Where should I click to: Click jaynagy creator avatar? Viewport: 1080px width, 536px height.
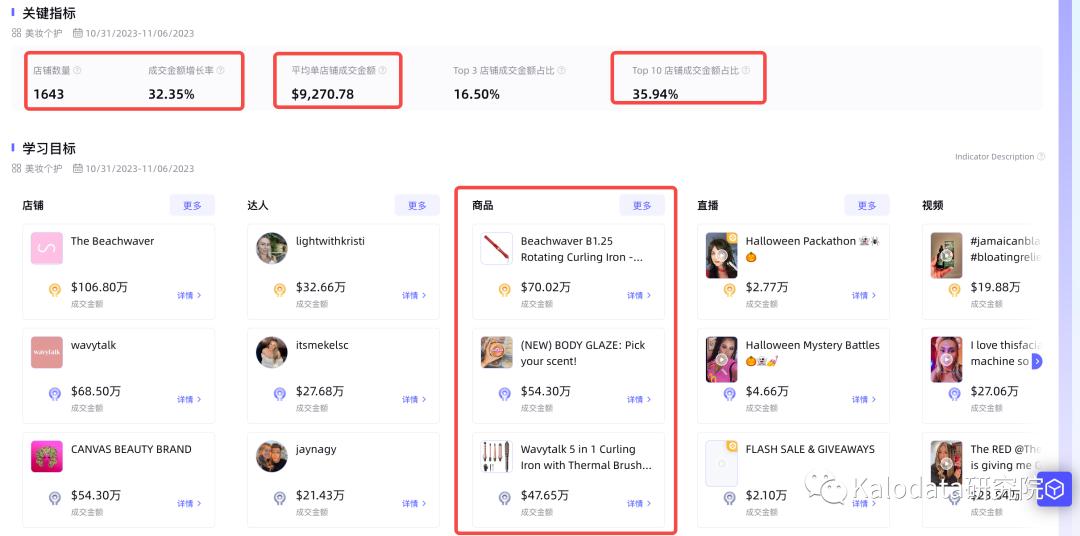[271, 456]
